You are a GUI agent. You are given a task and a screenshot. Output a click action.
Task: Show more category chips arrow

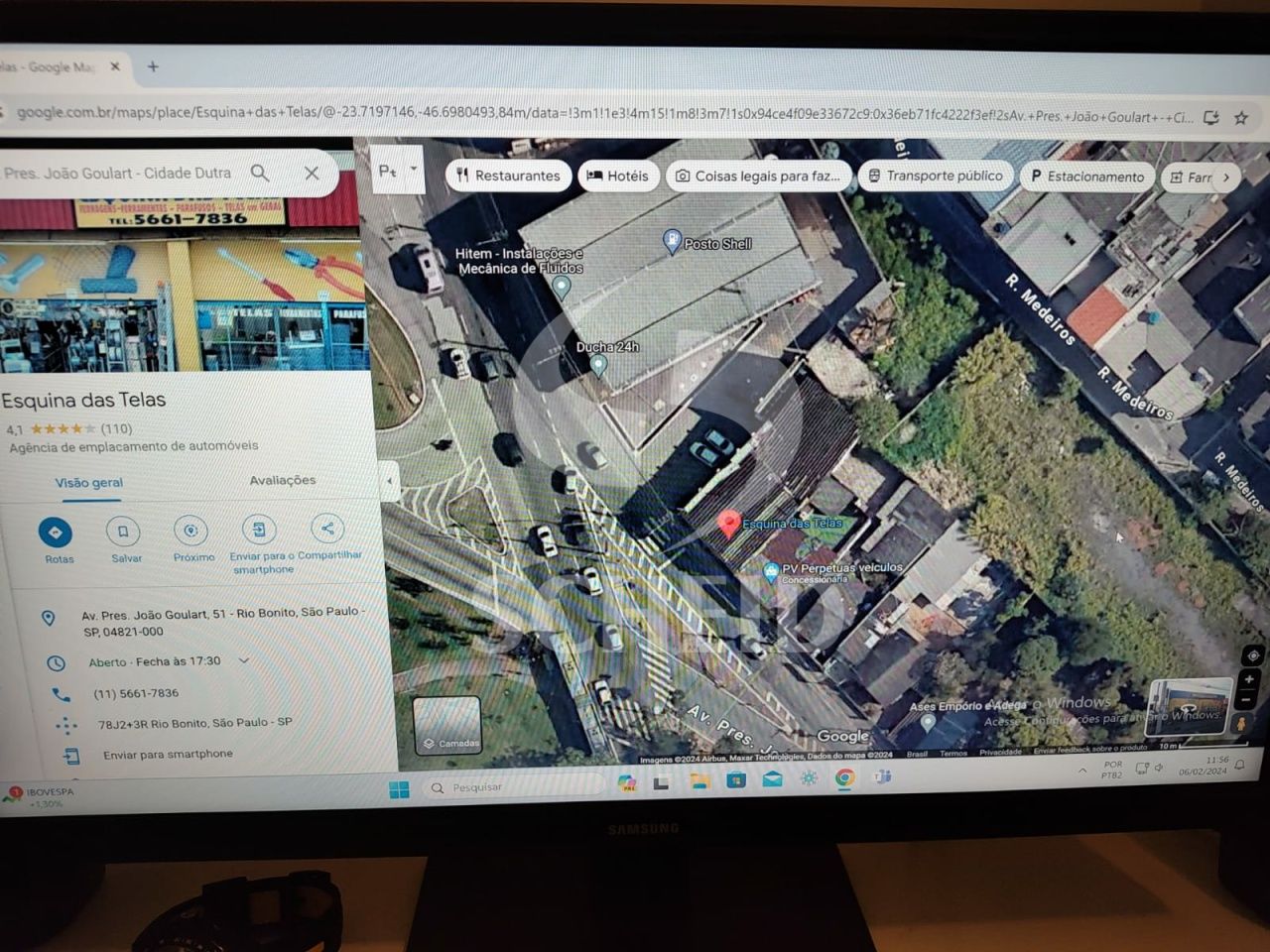(1226, 178)
